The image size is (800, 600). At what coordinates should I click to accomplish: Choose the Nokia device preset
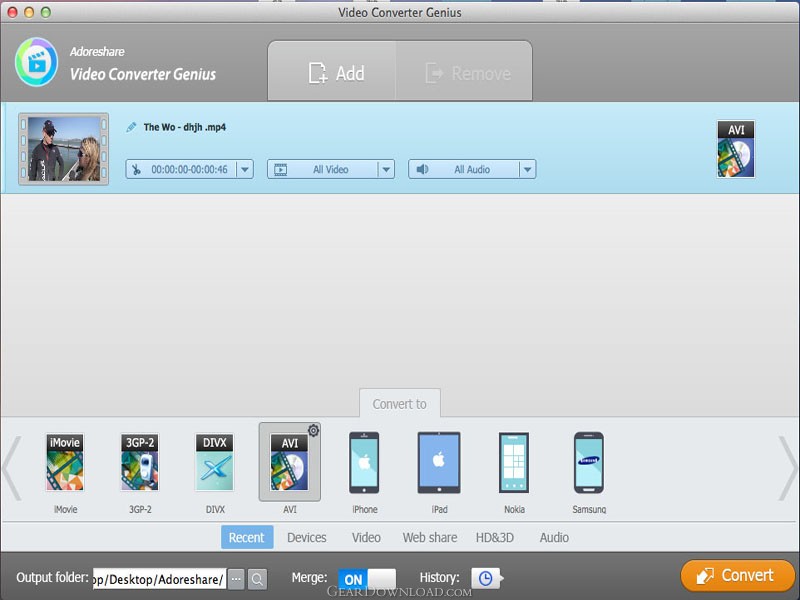514,463
